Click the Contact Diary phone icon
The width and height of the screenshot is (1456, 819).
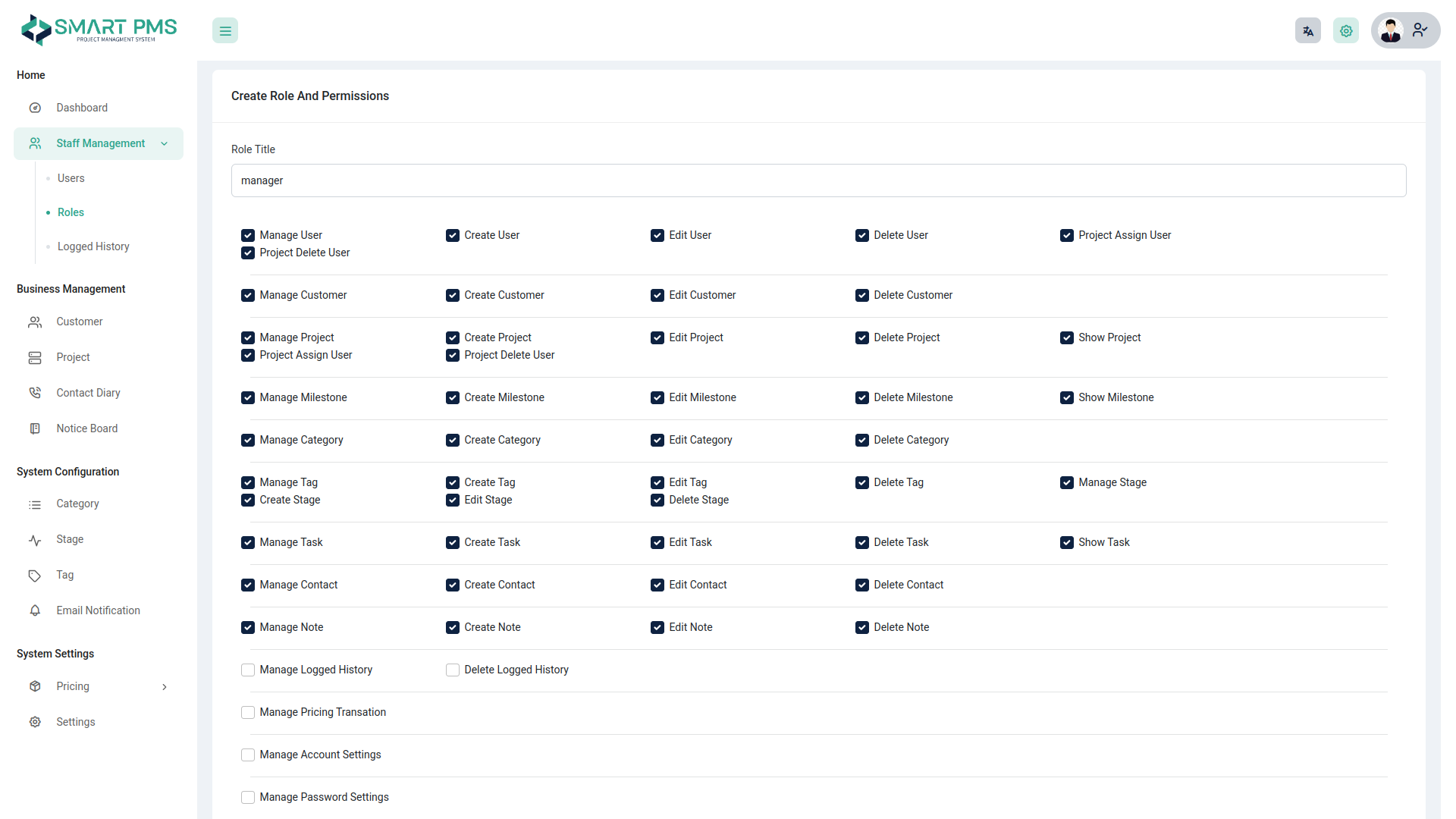tap(35, 393)
